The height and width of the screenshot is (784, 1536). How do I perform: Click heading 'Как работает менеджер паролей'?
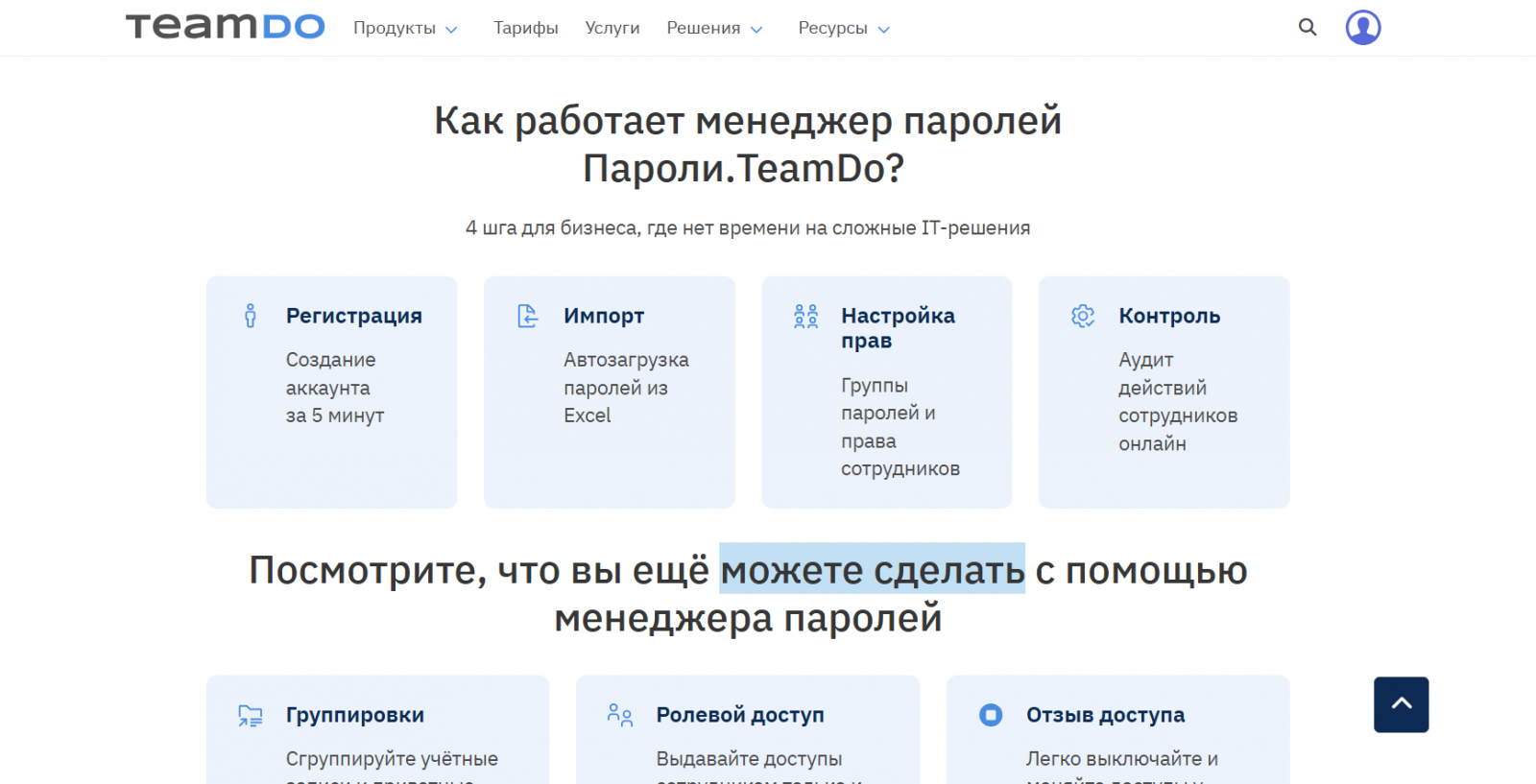[748, 121]
